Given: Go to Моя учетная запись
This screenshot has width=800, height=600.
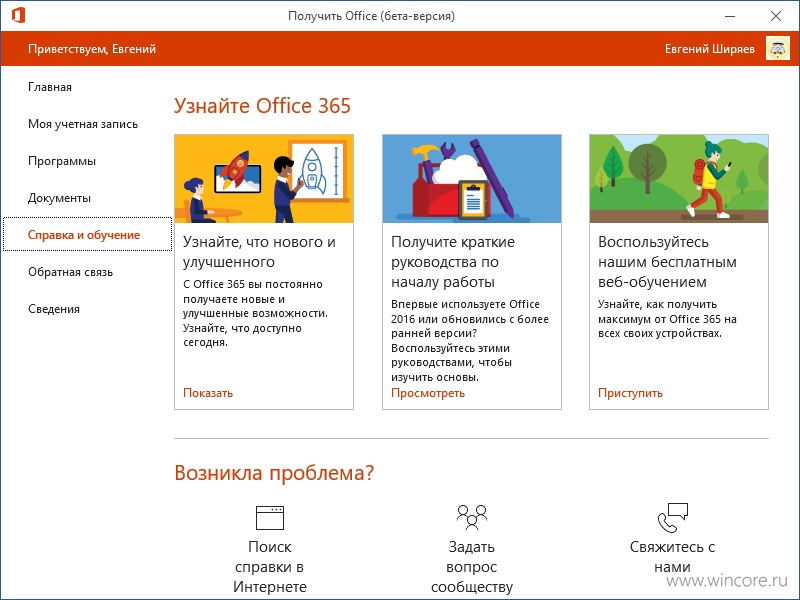Looking at the screenshot, I should (x=83, y=124).
